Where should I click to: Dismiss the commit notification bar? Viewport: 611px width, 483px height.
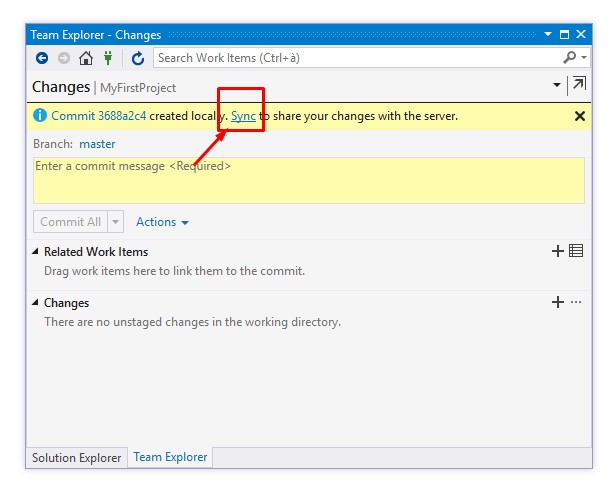(x=579, y=116)
